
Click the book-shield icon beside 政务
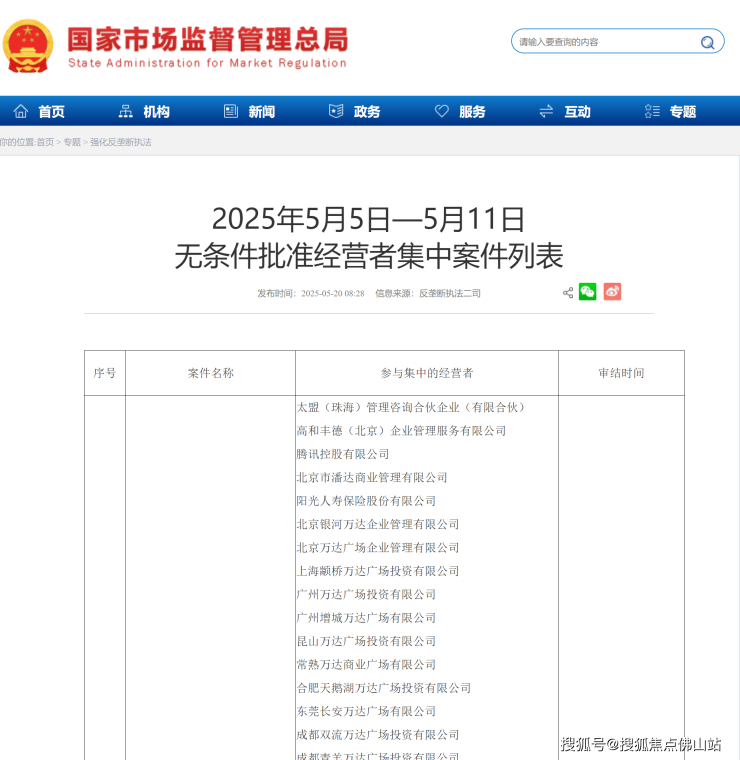(x=336, y=111)
